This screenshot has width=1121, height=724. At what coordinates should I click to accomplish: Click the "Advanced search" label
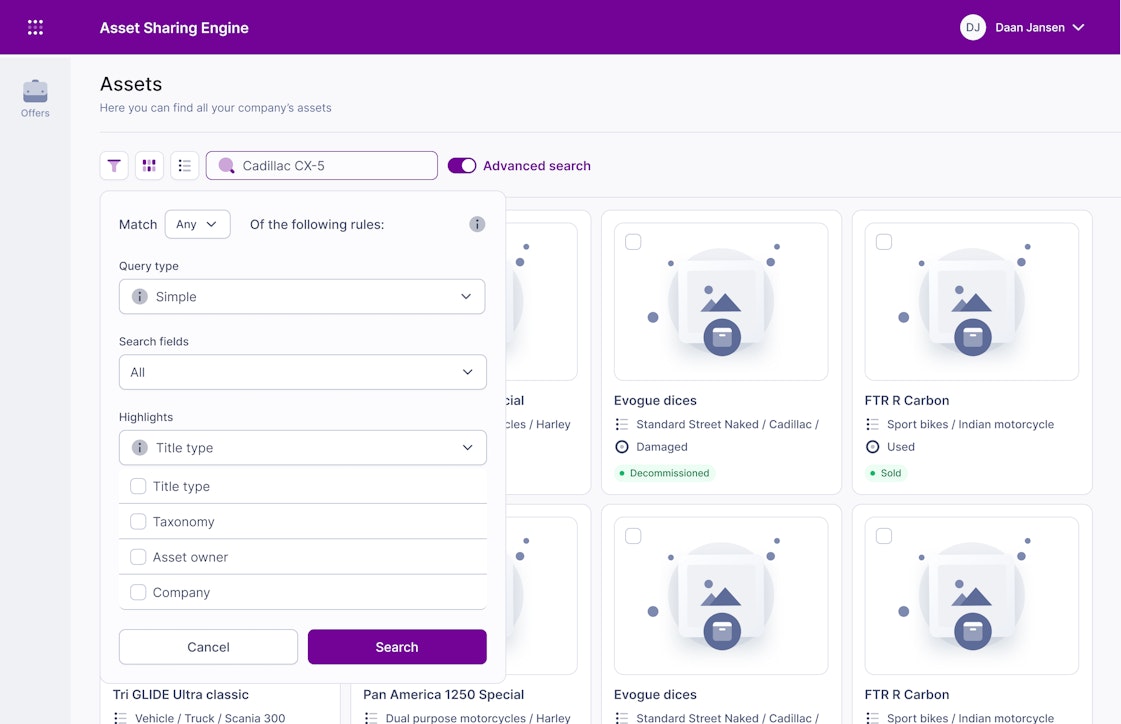[x=537, y=166]
